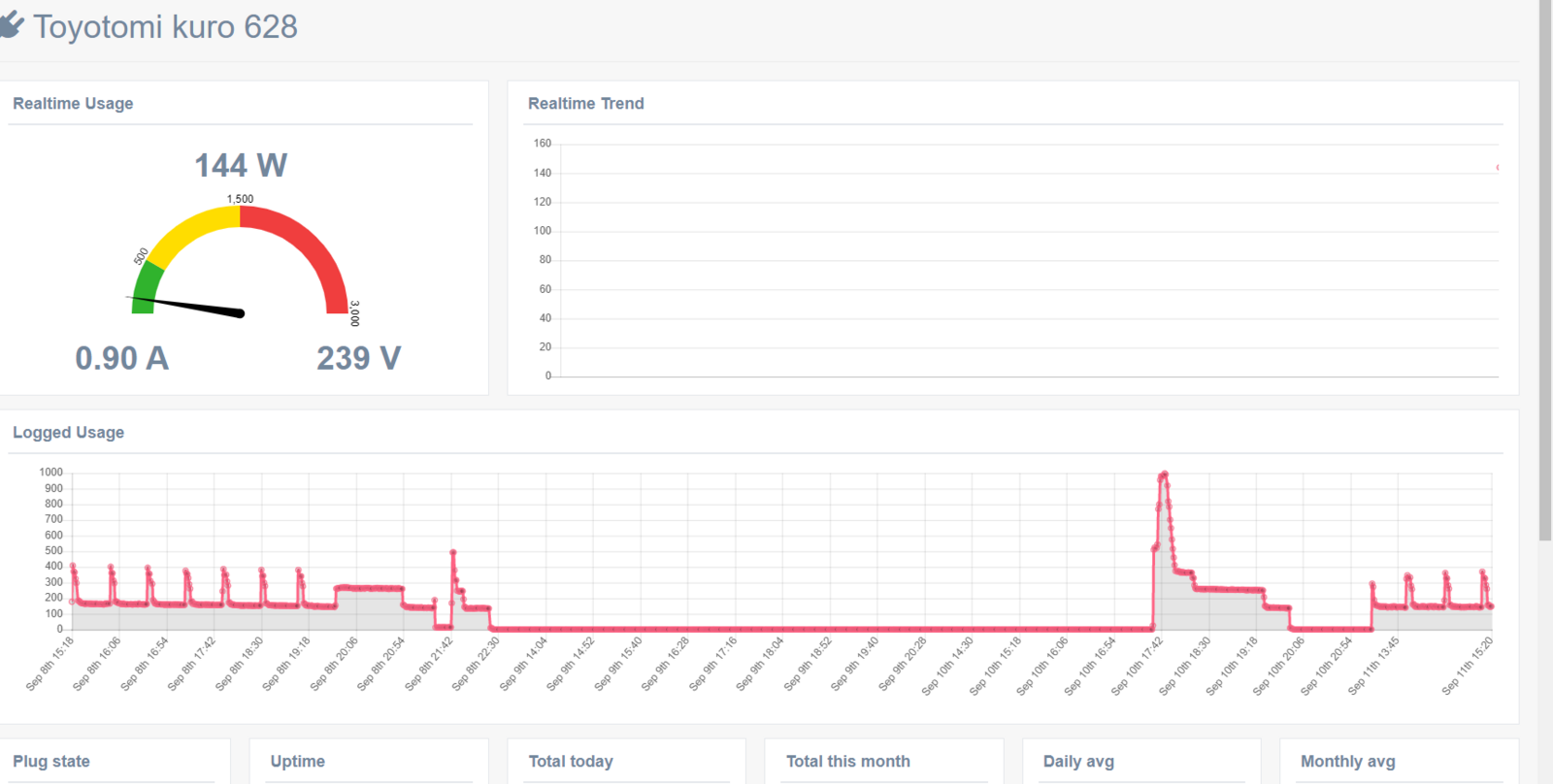Click the 144 W power reading
This screenshot has width=1553, height=784.
(241, 165)
